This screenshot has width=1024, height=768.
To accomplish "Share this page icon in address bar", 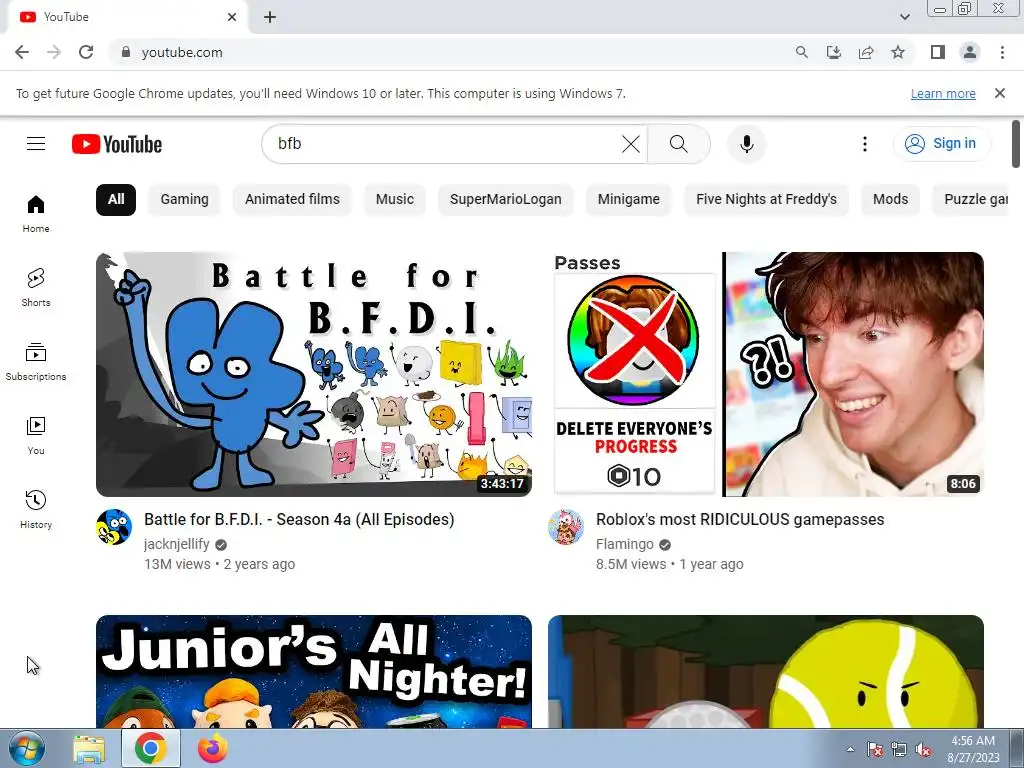I will (866, 52).
